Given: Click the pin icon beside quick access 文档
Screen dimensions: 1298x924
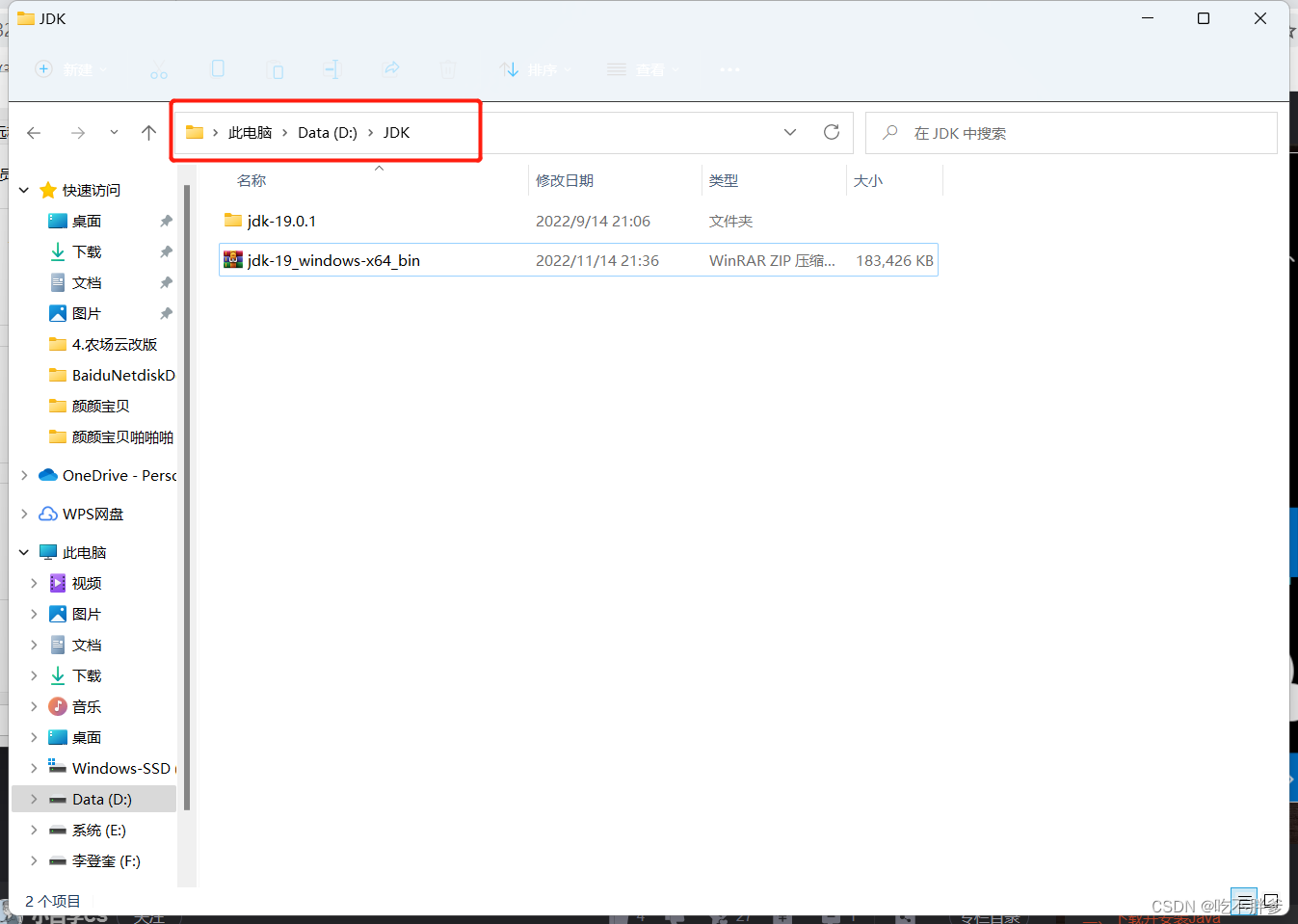Looking at the screenshot, I should pyautogui.click(x=166, y=282).
